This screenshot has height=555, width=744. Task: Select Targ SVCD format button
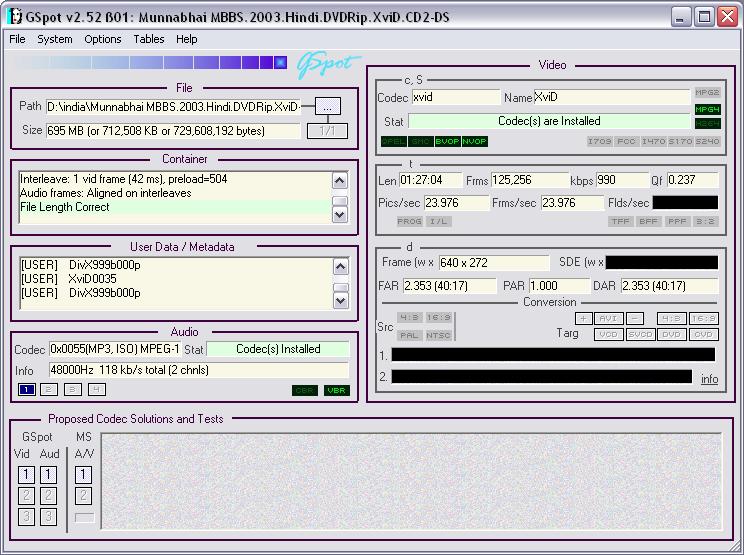[x=640, y=334]
